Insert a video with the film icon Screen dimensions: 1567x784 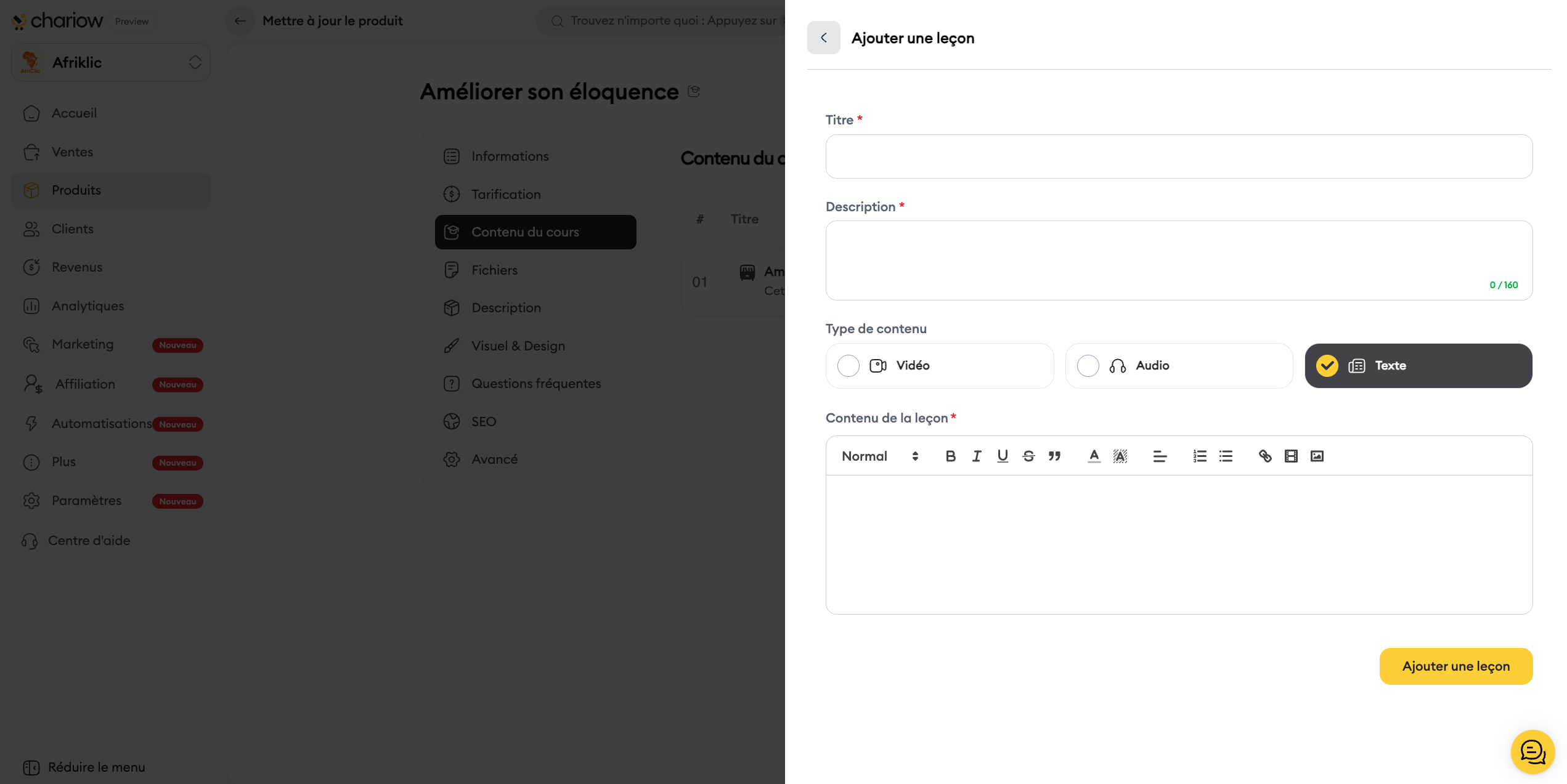[1291, 456]
